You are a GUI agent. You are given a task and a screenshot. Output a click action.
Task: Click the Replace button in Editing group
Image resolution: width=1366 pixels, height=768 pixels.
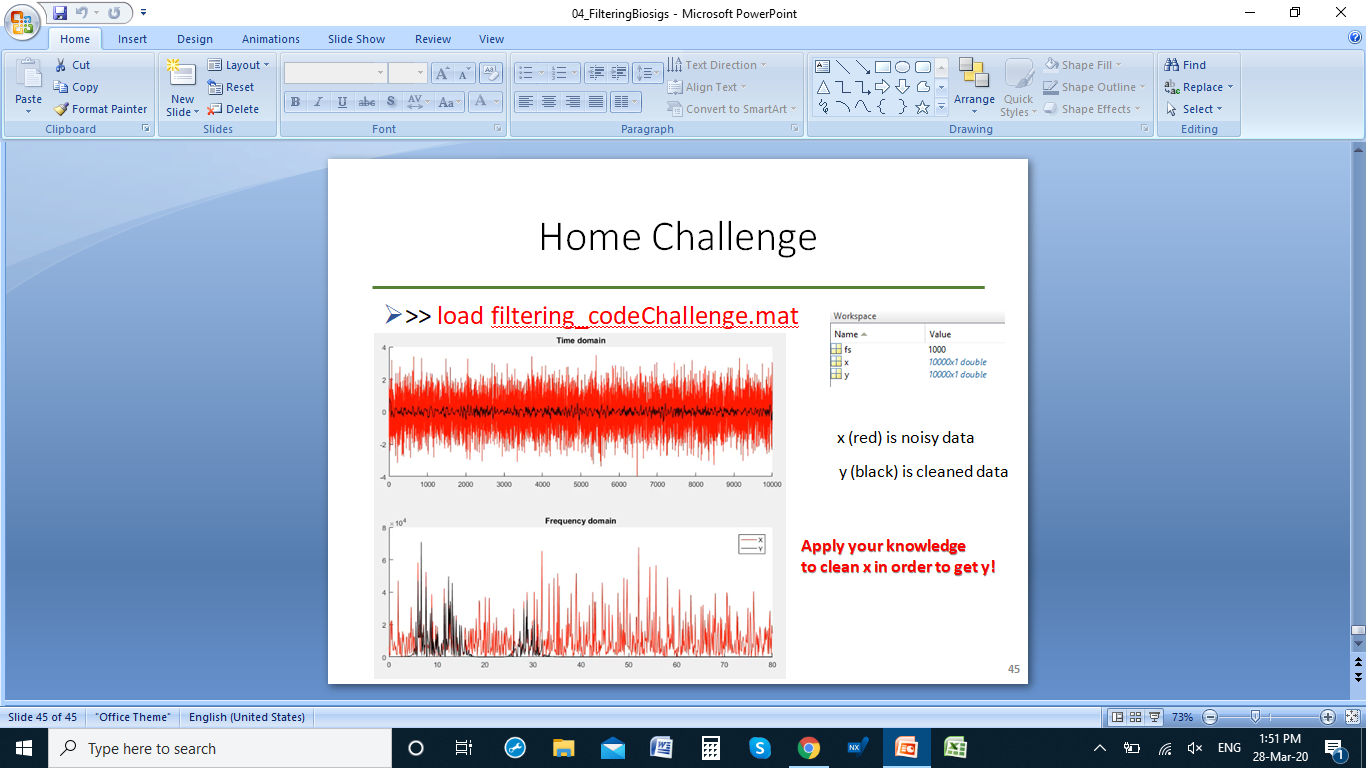1198,87
